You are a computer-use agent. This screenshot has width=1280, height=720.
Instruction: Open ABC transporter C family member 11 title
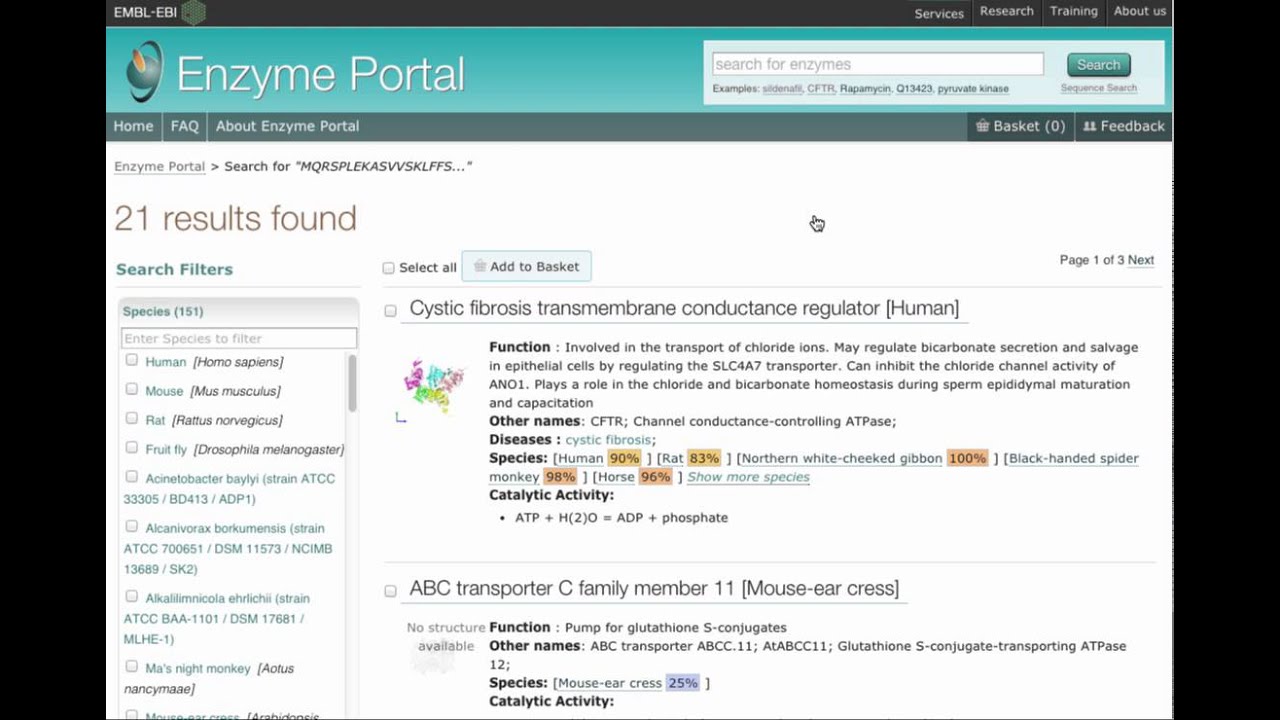(654, 588)
